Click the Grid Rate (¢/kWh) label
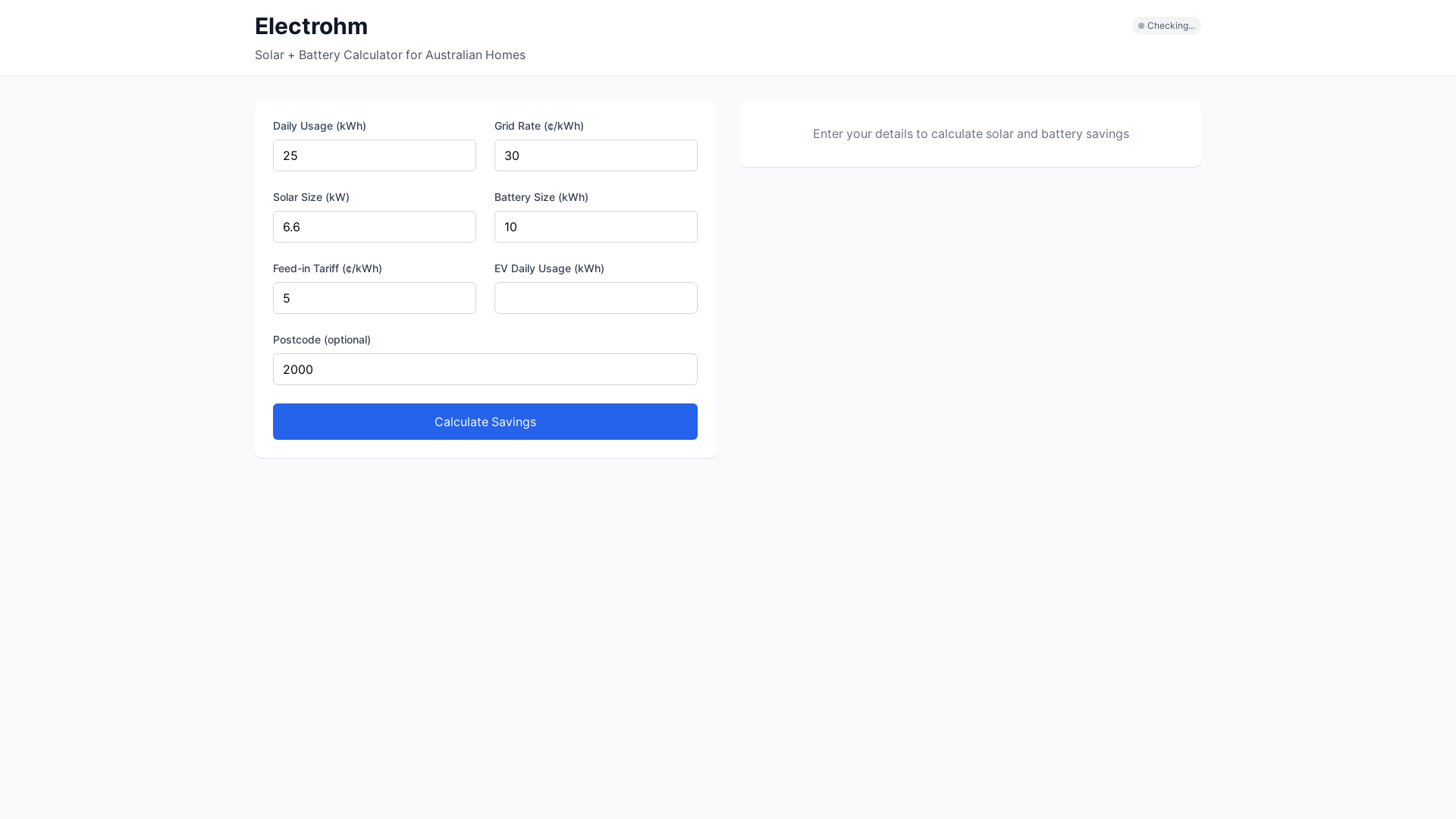The height and width of the screenshot is (819, 1456). pos(539,126)
